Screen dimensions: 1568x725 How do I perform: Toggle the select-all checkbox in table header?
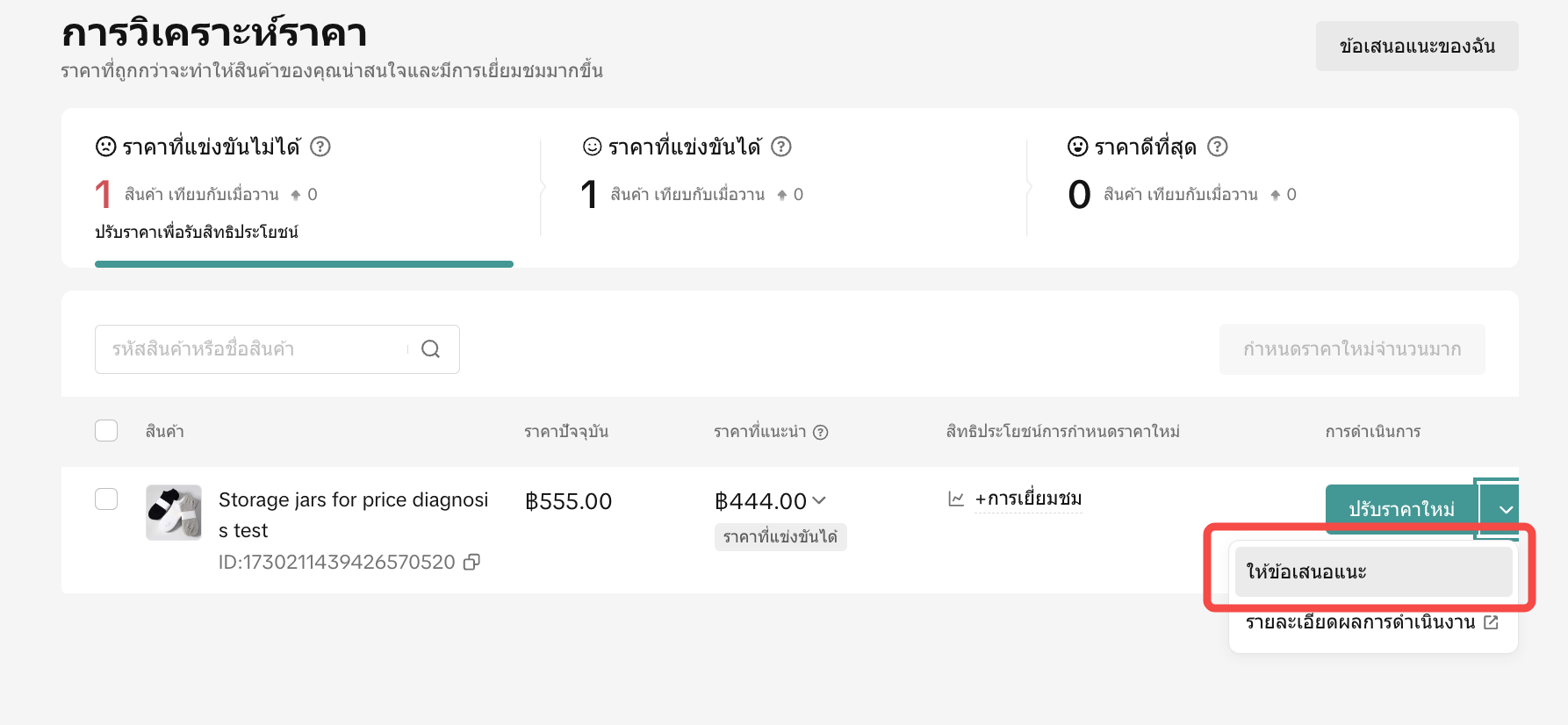pos(106,431)
